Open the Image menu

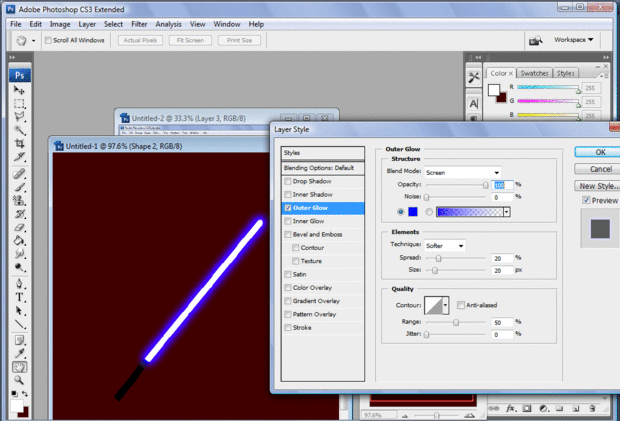[x=60, y=24]
